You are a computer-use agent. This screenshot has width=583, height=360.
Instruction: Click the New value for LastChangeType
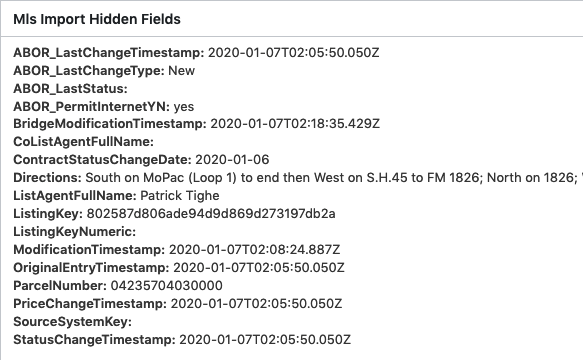[181, 71]
